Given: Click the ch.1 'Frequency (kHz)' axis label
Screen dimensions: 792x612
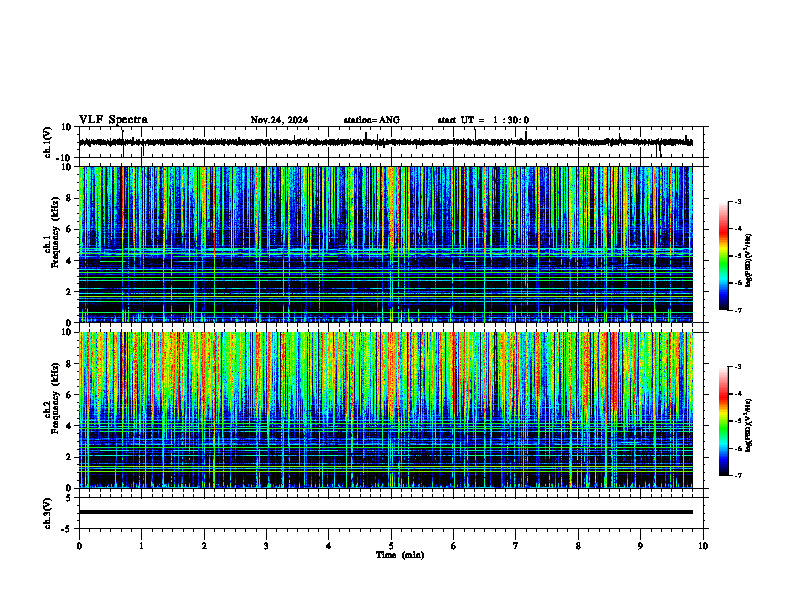Looking at the screenshot, I should [54, 233].
